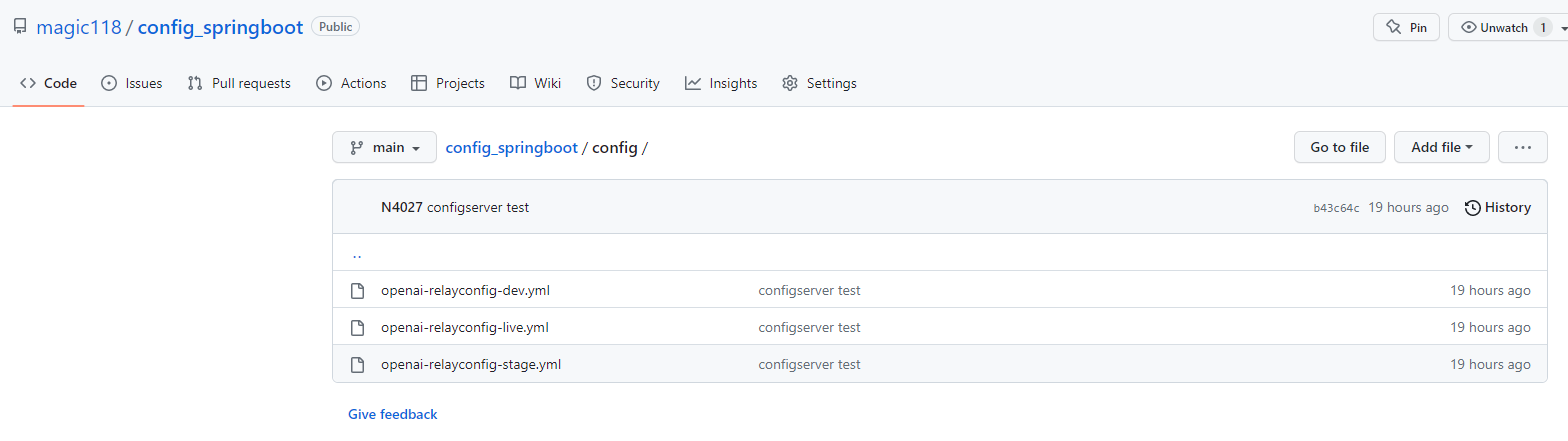1568x441 pixels.
Task: Open the Give feedback link
Action: click(393, 414)
